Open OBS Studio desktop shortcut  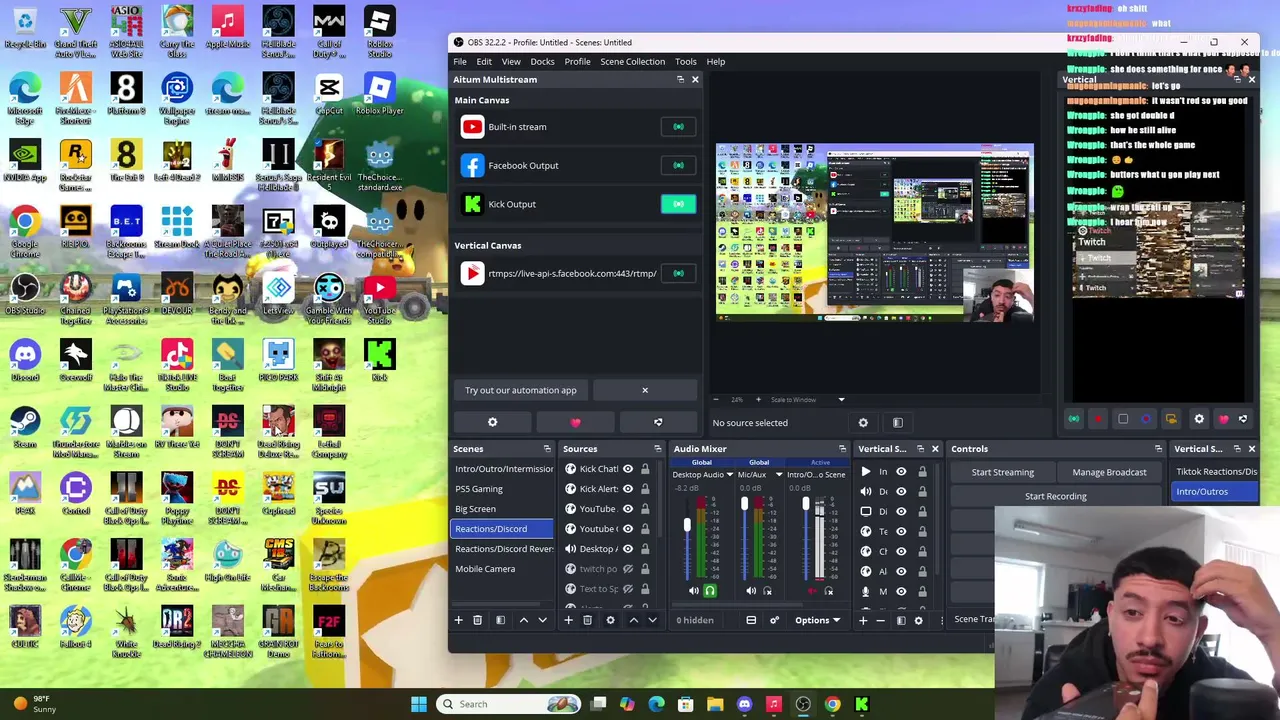click(25, 295)
